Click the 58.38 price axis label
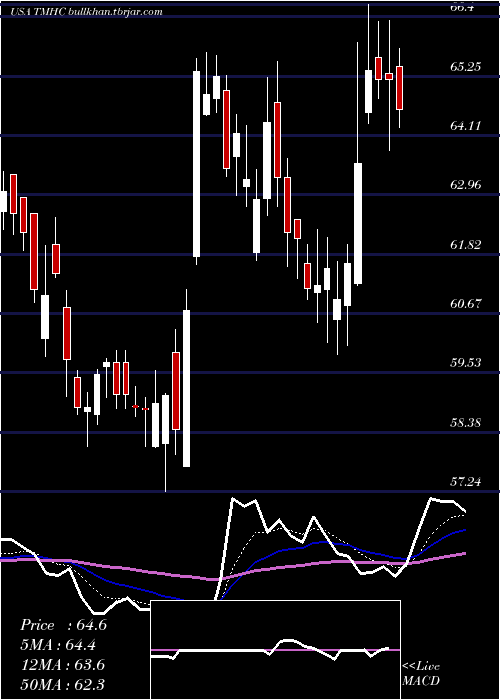 click(466, 422)
